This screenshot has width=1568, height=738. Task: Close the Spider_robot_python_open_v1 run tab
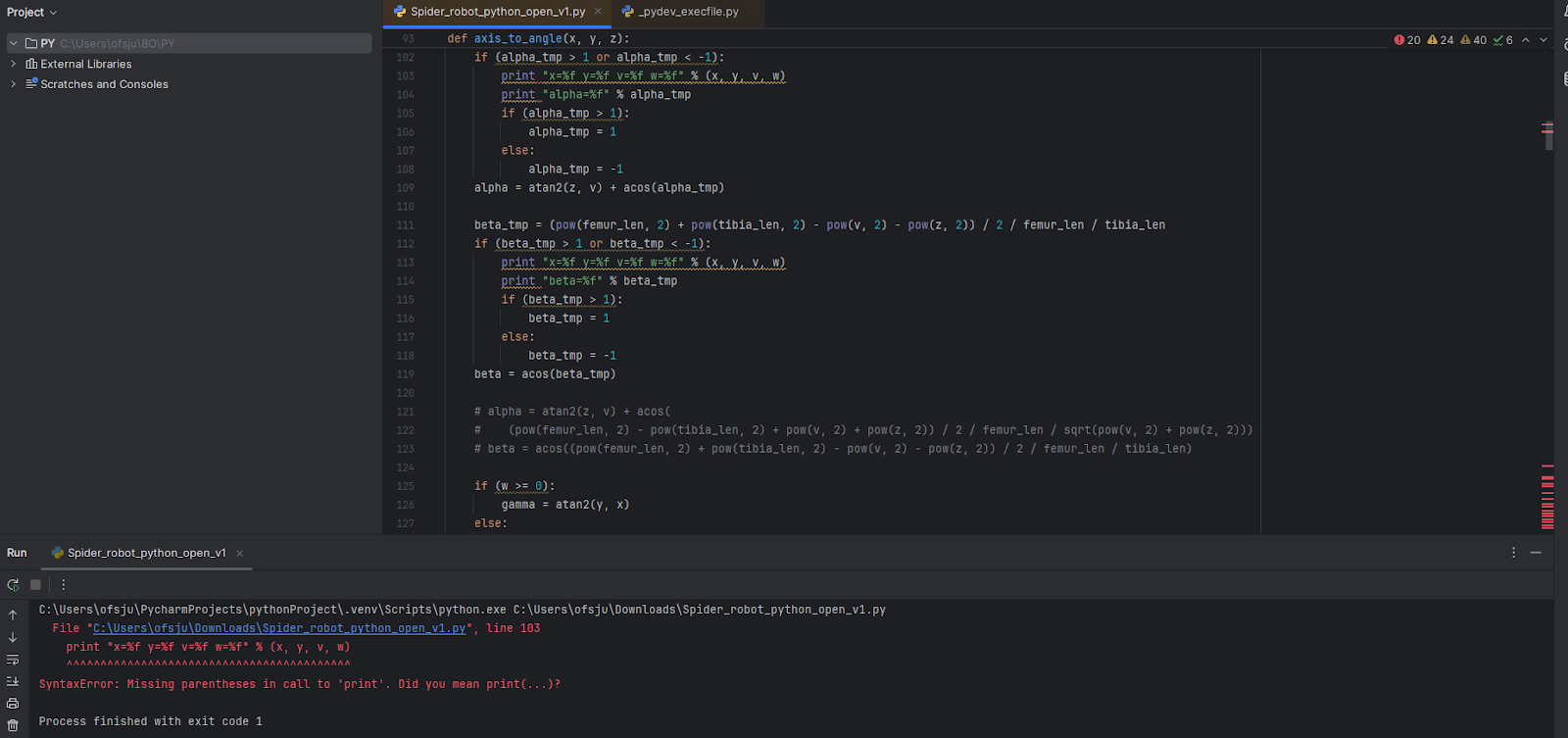click(240, 554)
